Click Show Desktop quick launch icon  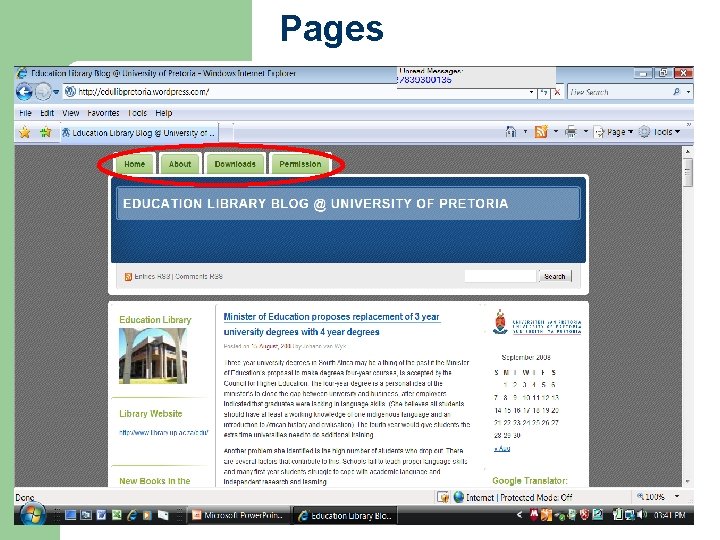click(71, 515)
